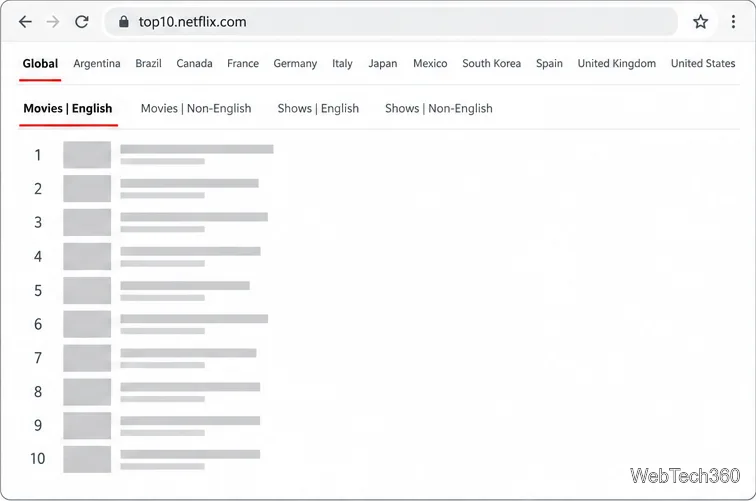Click the title placeholder bar in row 1
Image resolution: width=756 pixels, height=501 pixels.
point(197,149)
